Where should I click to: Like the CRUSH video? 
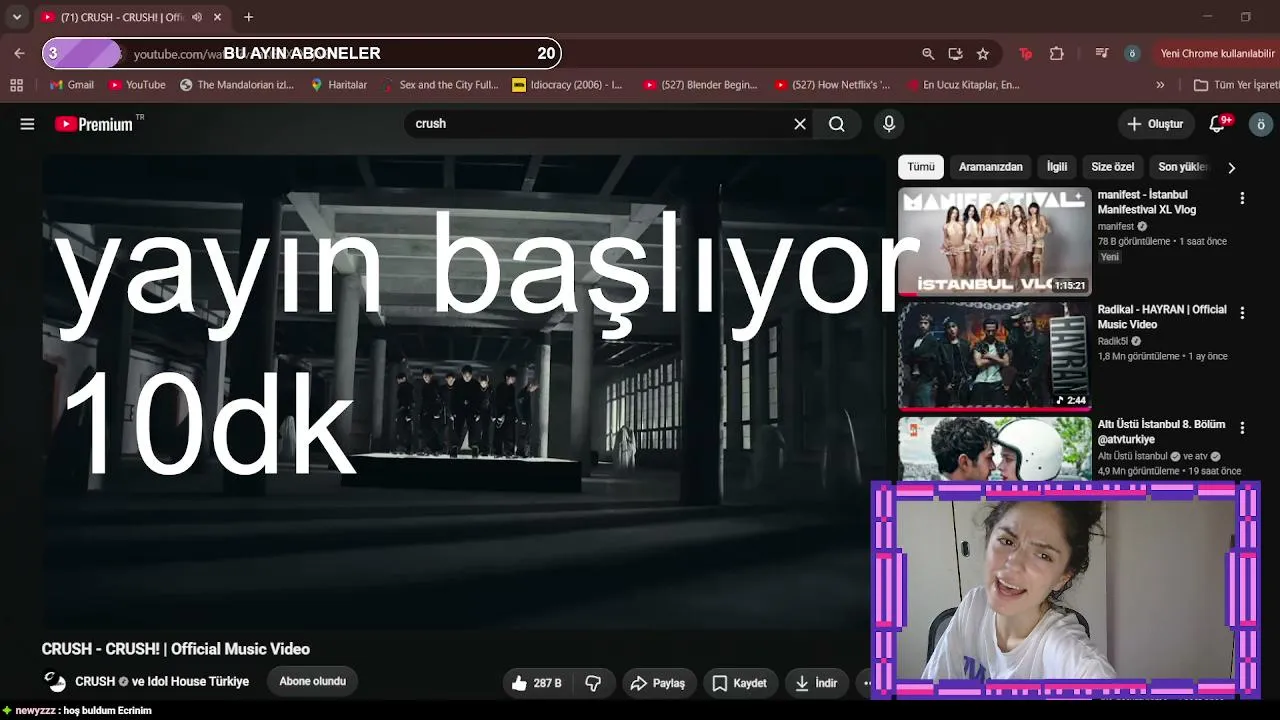point(536,683)
